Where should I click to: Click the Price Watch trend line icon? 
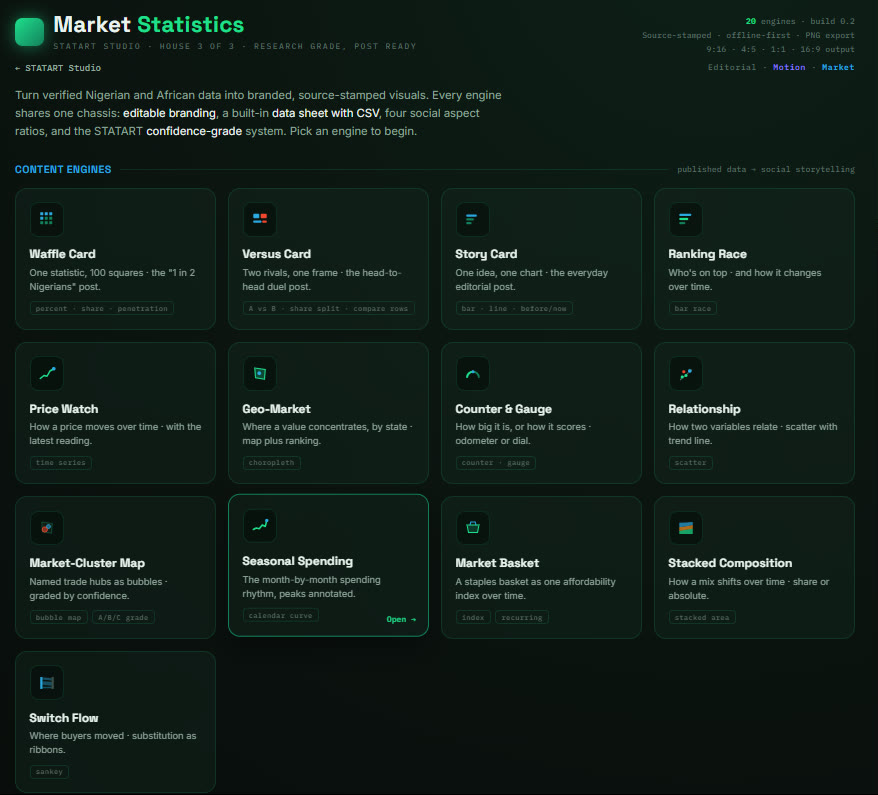(x=46, y=373)
